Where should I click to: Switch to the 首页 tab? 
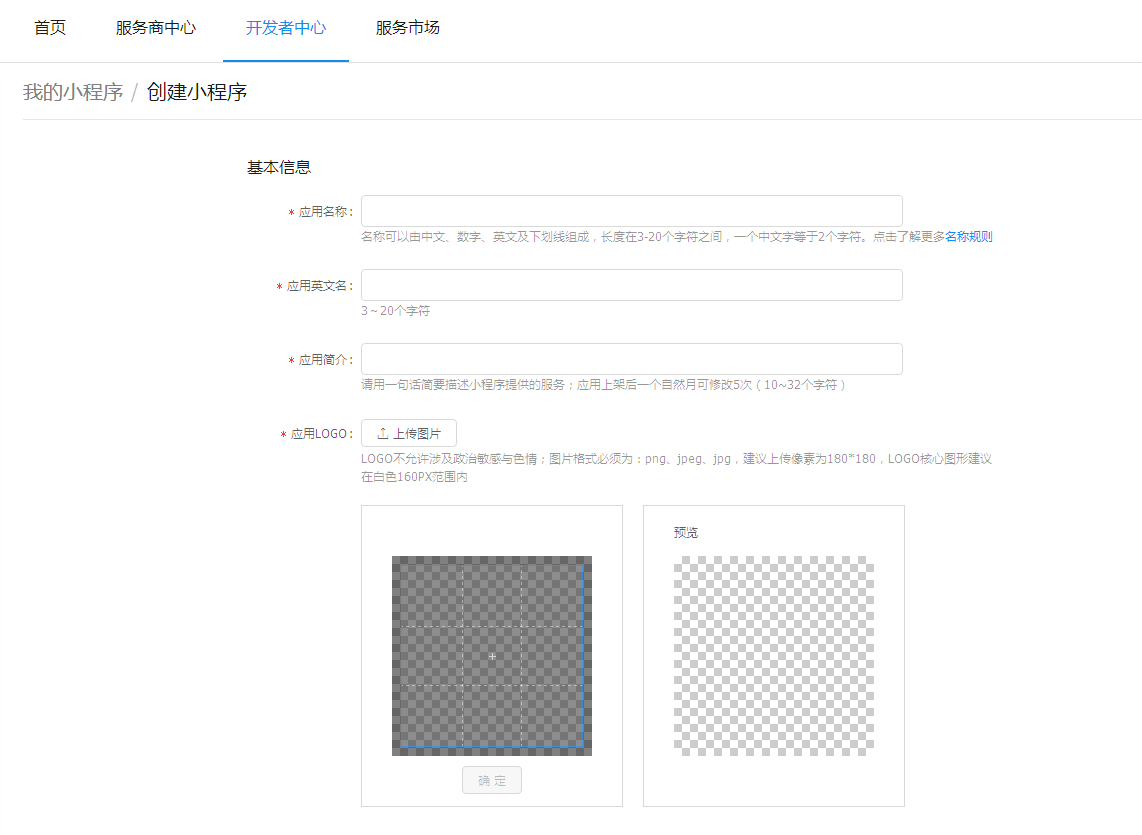point(48,29)
